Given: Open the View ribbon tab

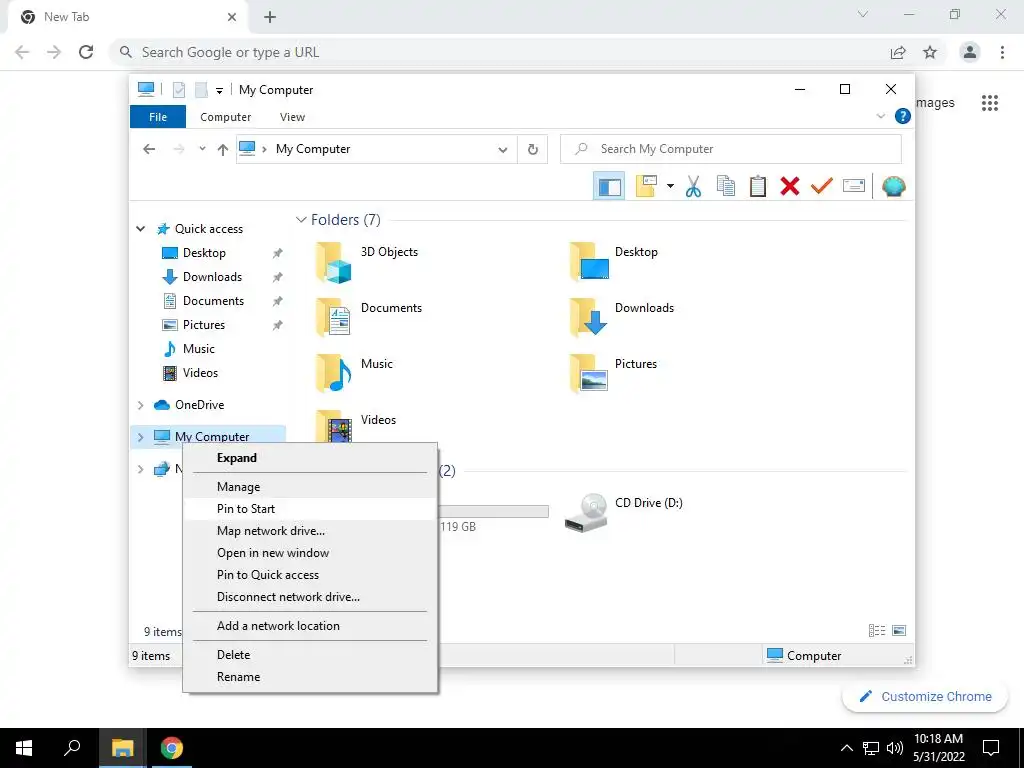Looking at the screenshot, I should click(x=292, y=117).
